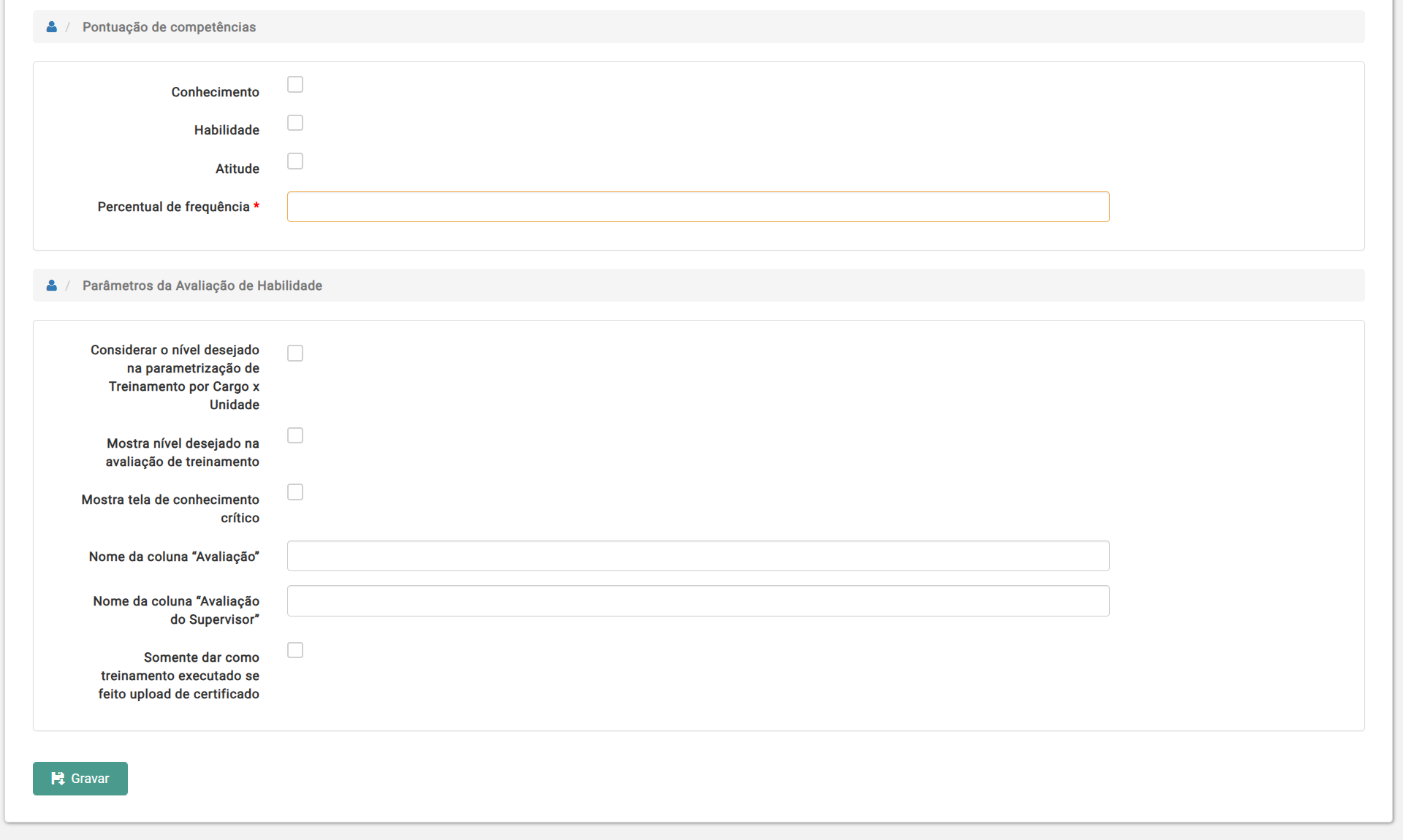This screenshot has width=1403, height=840.
Task: Click the Conhecimento label
Action: pos(215,92)
